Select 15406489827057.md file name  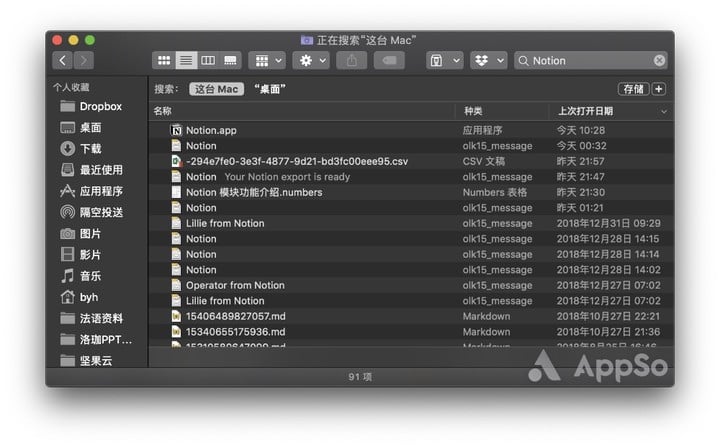[236, 317]
